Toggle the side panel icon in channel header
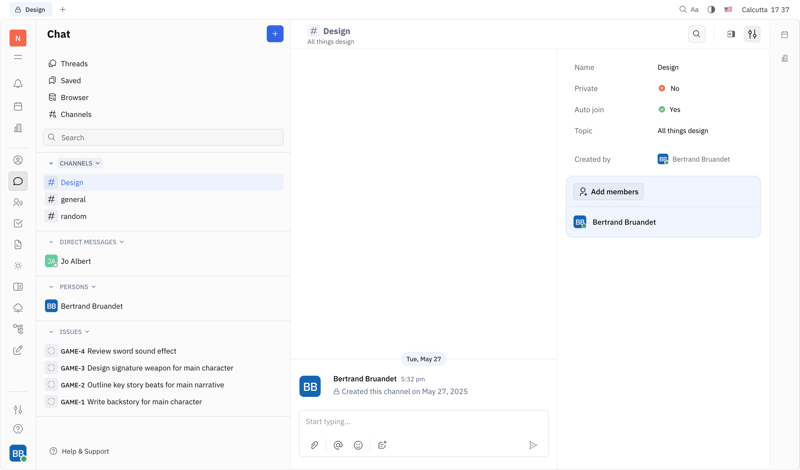This screenshot has height=470, width=800. point(731,34)
